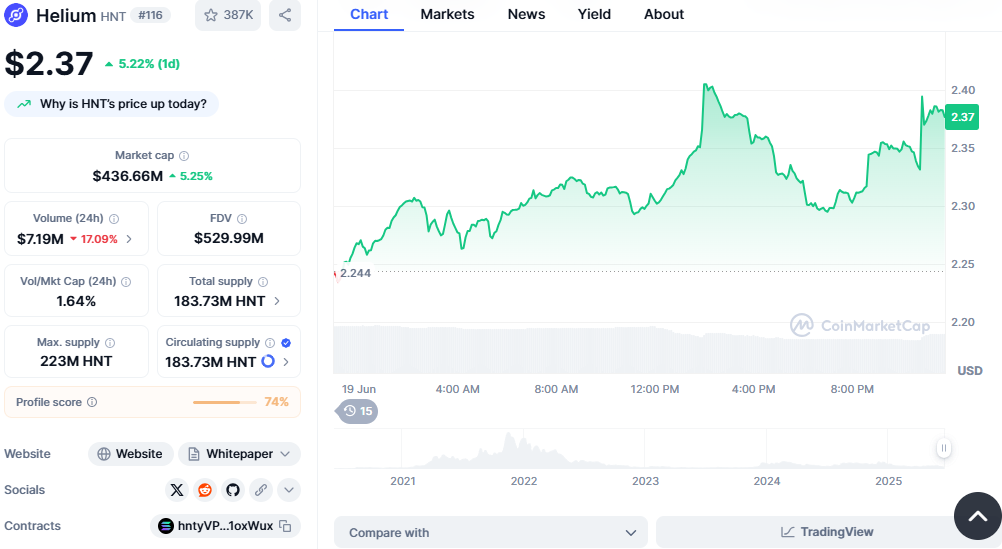Expand more socials chevron

[289, 490]
